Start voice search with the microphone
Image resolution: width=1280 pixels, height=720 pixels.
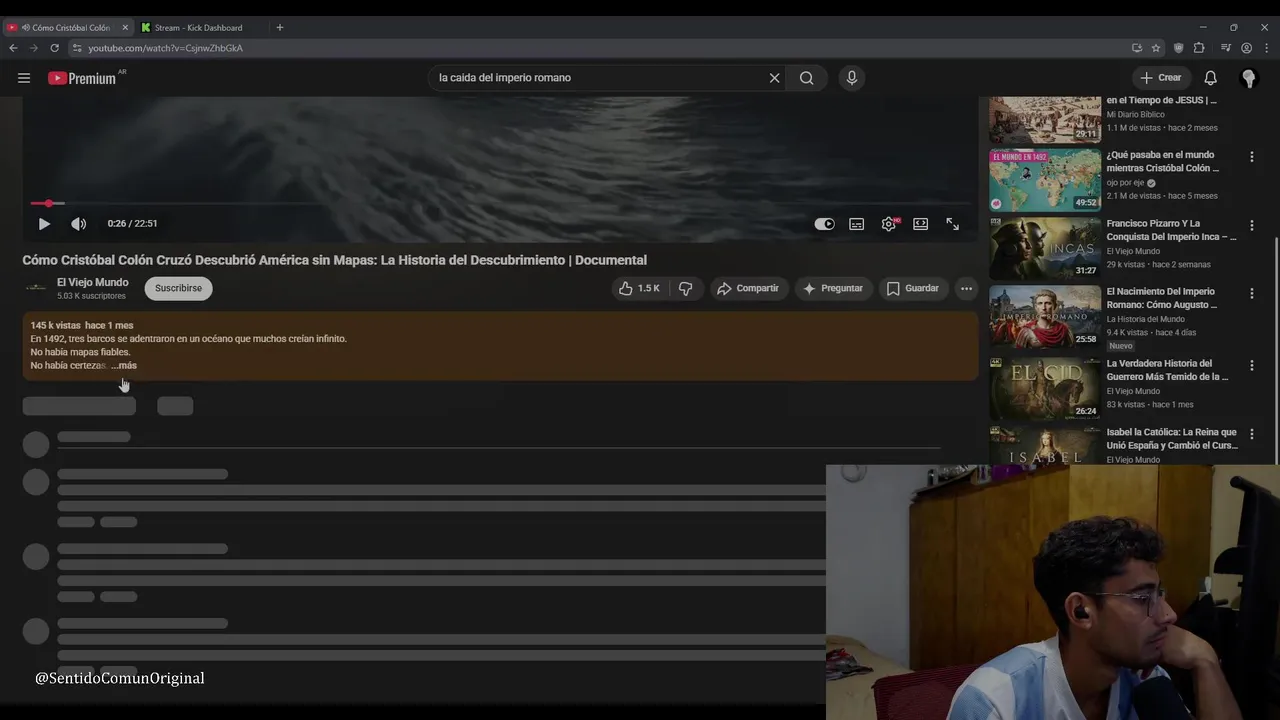(x=852, y=78)
